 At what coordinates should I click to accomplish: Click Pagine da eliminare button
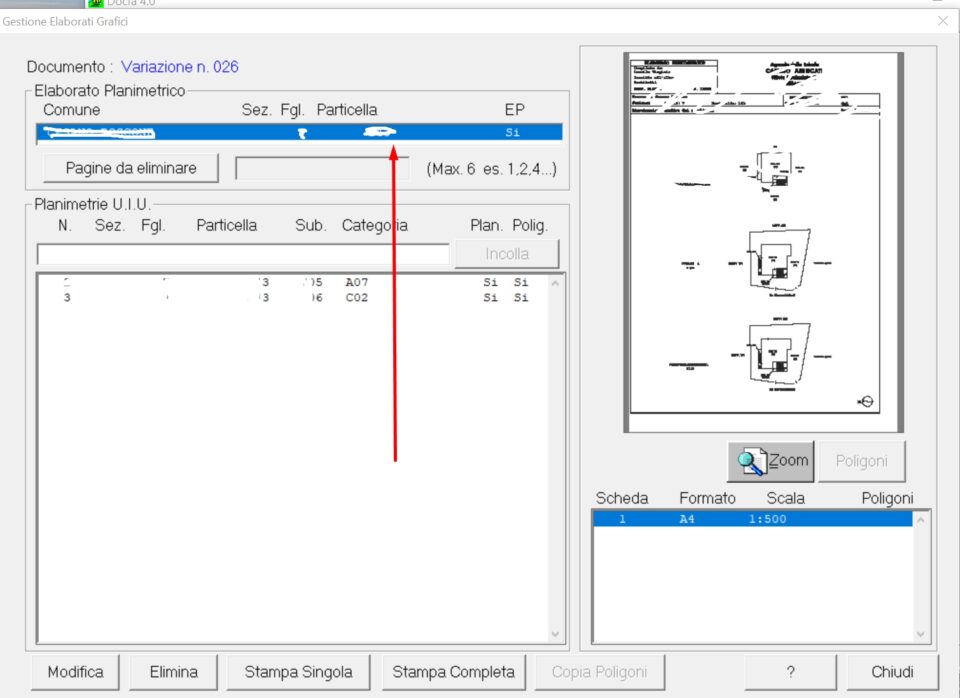[131, 168]
